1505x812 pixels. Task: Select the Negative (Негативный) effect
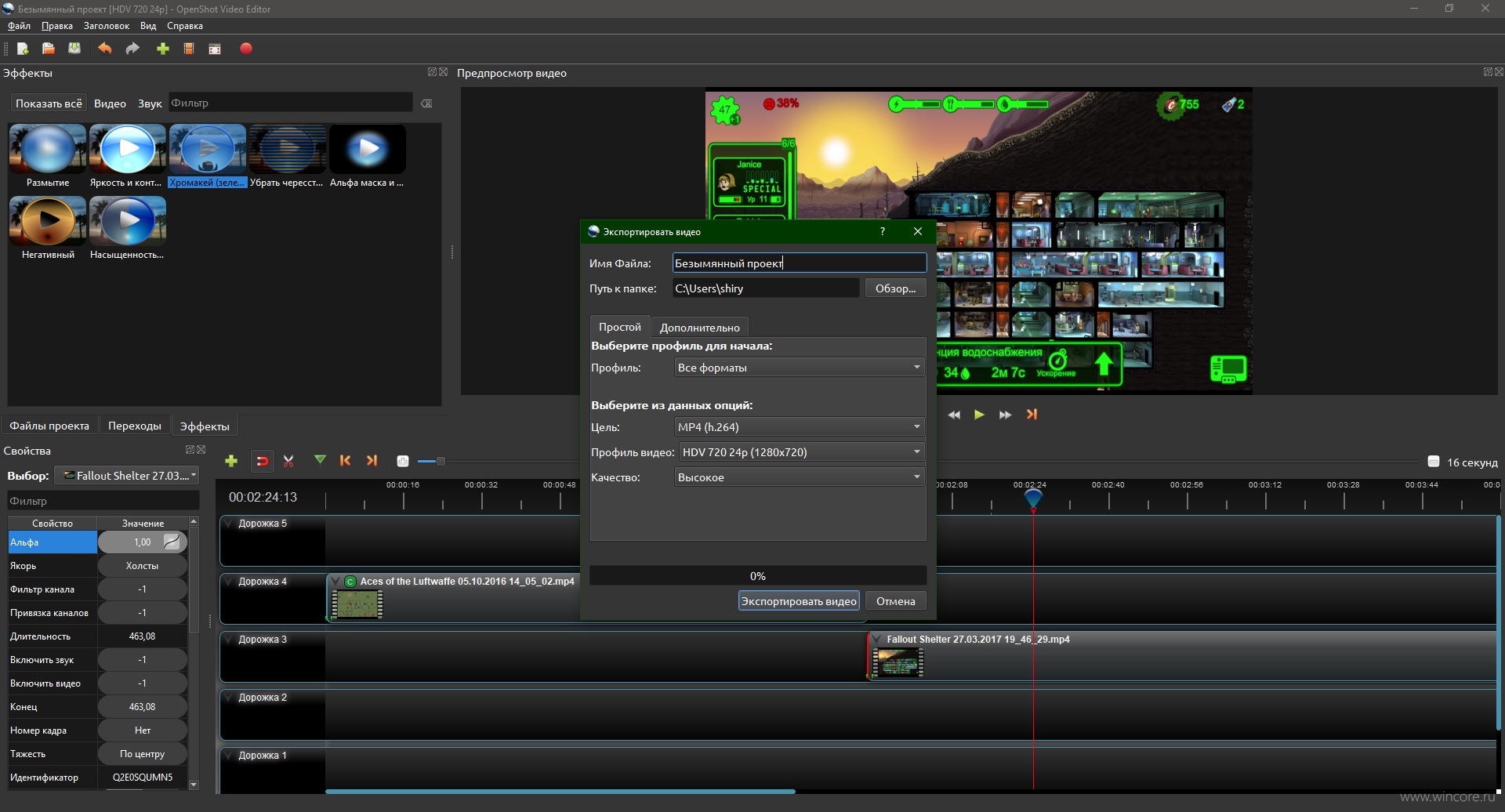point(48,228)
